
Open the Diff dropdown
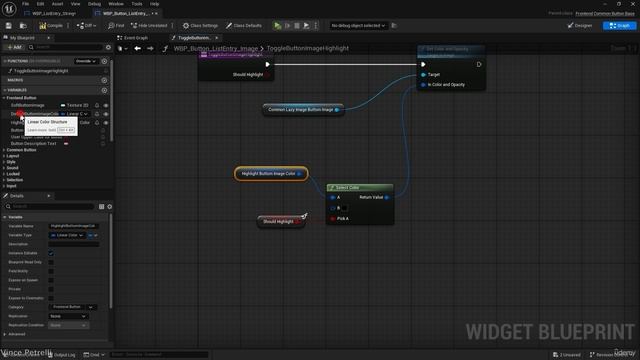pyautogui.click(x=86, y=26)
